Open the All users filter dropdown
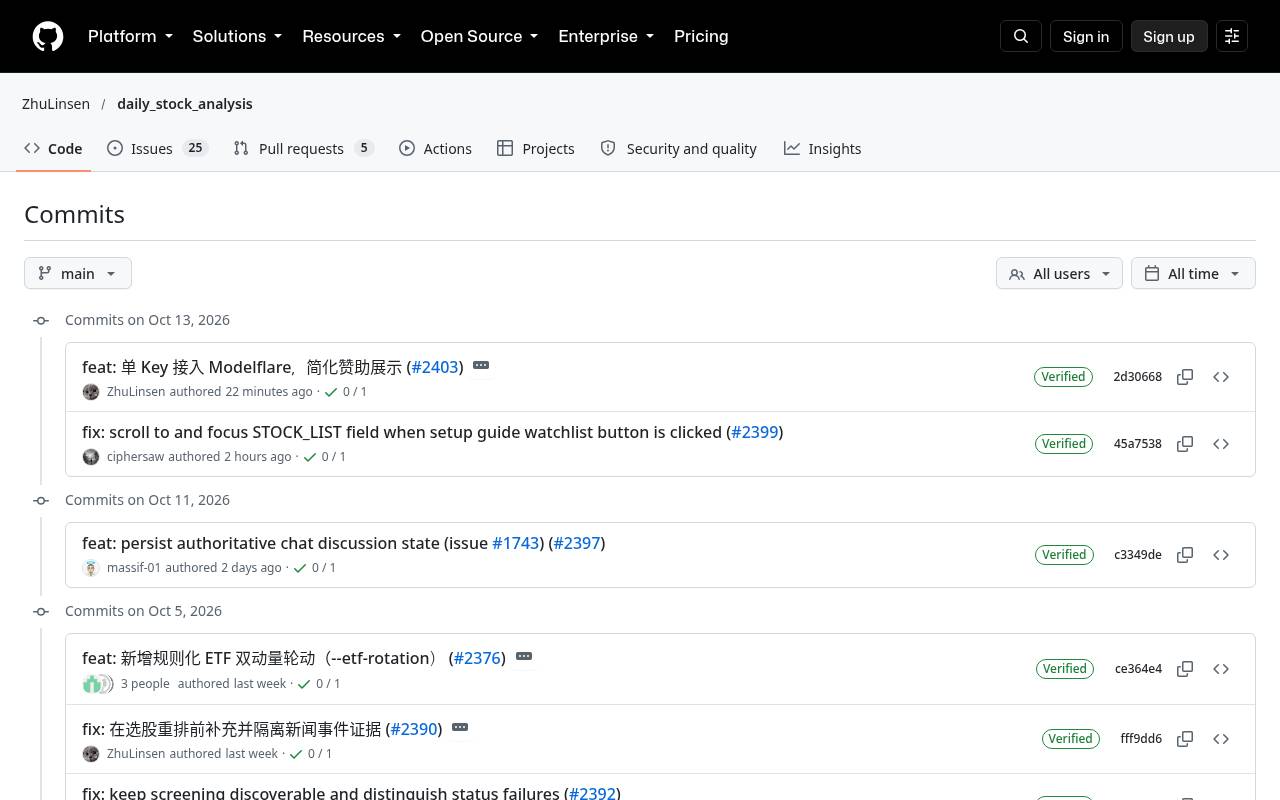The image size is (1280, 800). click(x=1059, y=273)
